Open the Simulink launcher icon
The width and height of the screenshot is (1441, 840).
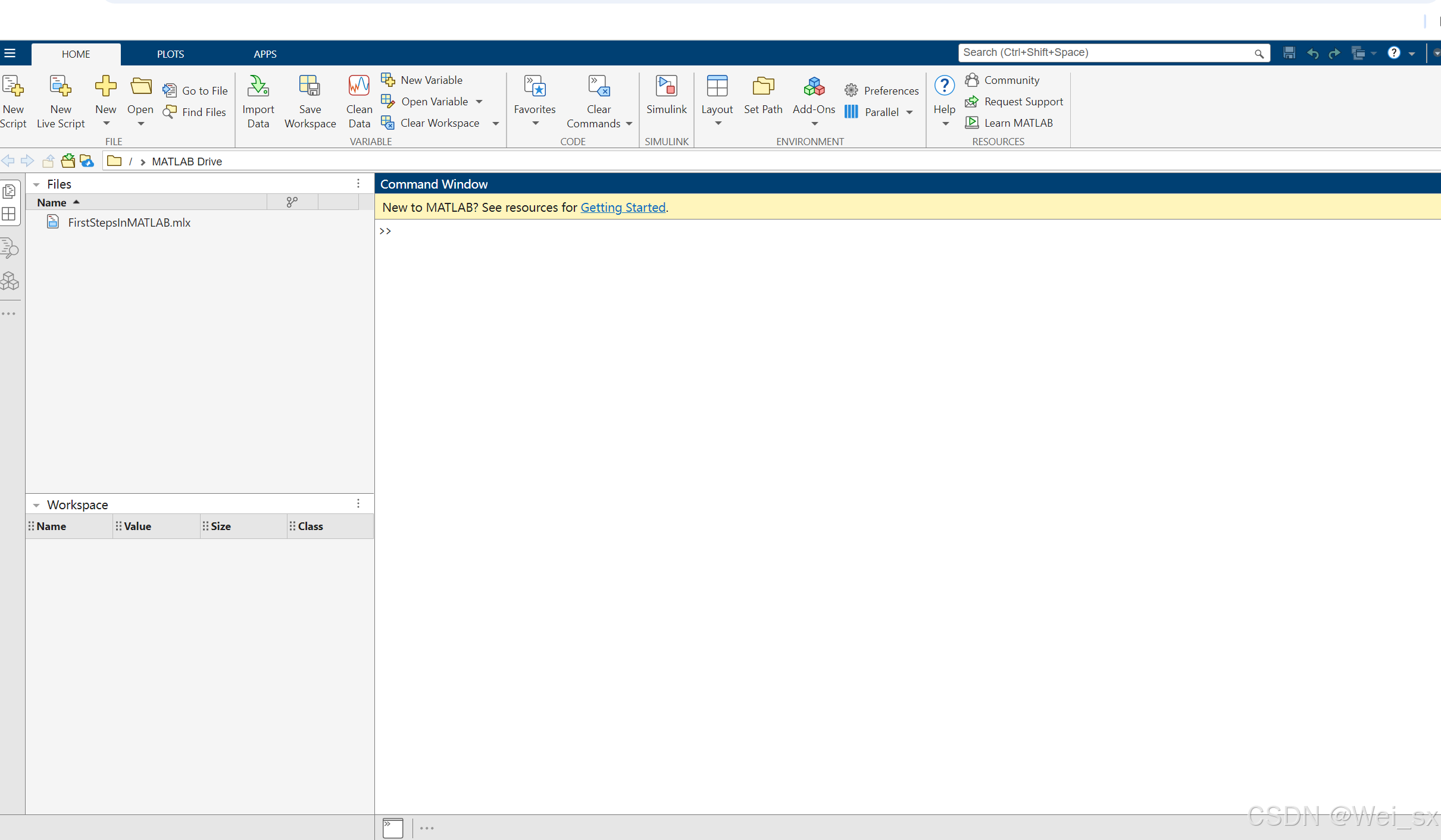tap(666, 87)
